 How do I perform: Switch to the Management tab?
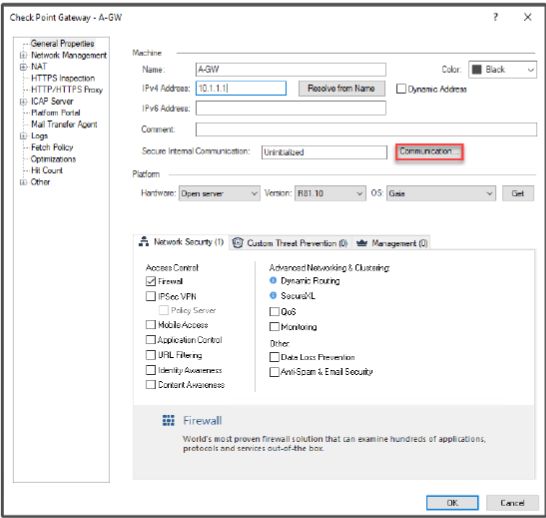[392, 243]
